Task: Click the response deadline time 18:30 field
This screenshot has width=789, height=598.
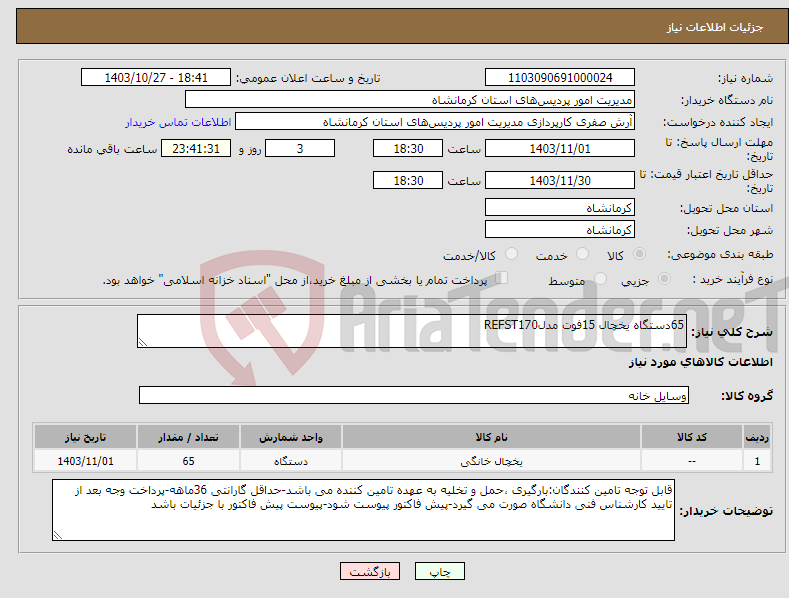Action: pyautogui.click(x=408, y=148)
